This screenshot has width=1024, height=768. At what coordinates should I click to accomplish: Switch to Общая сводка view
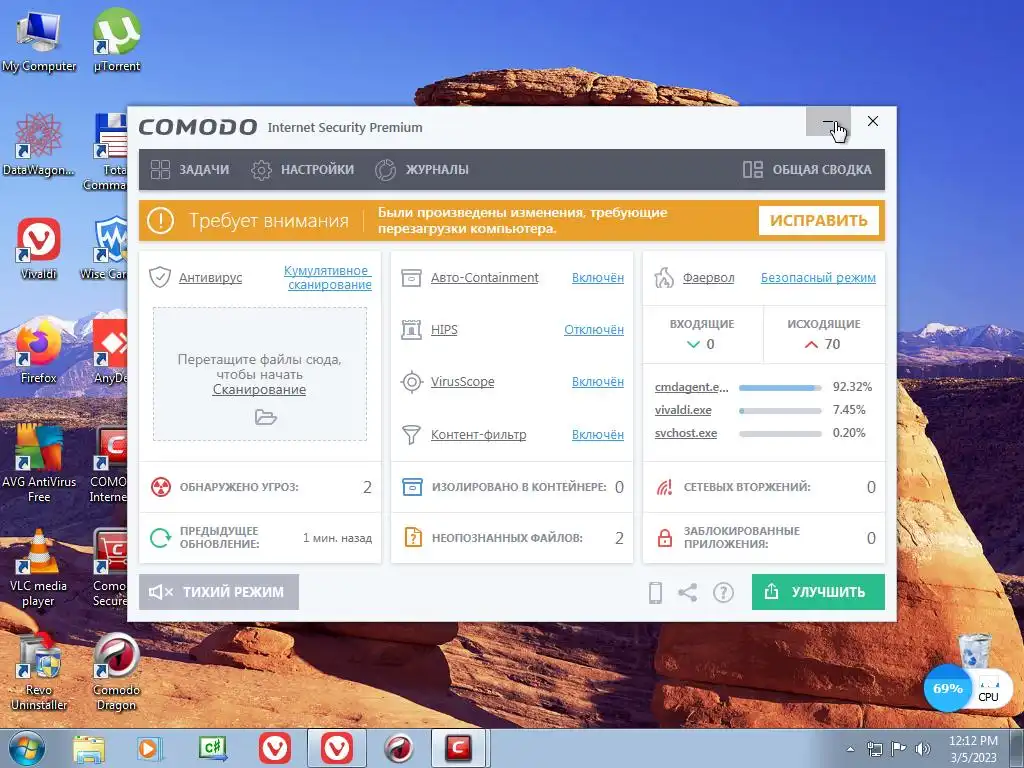(x=807, y=170)
